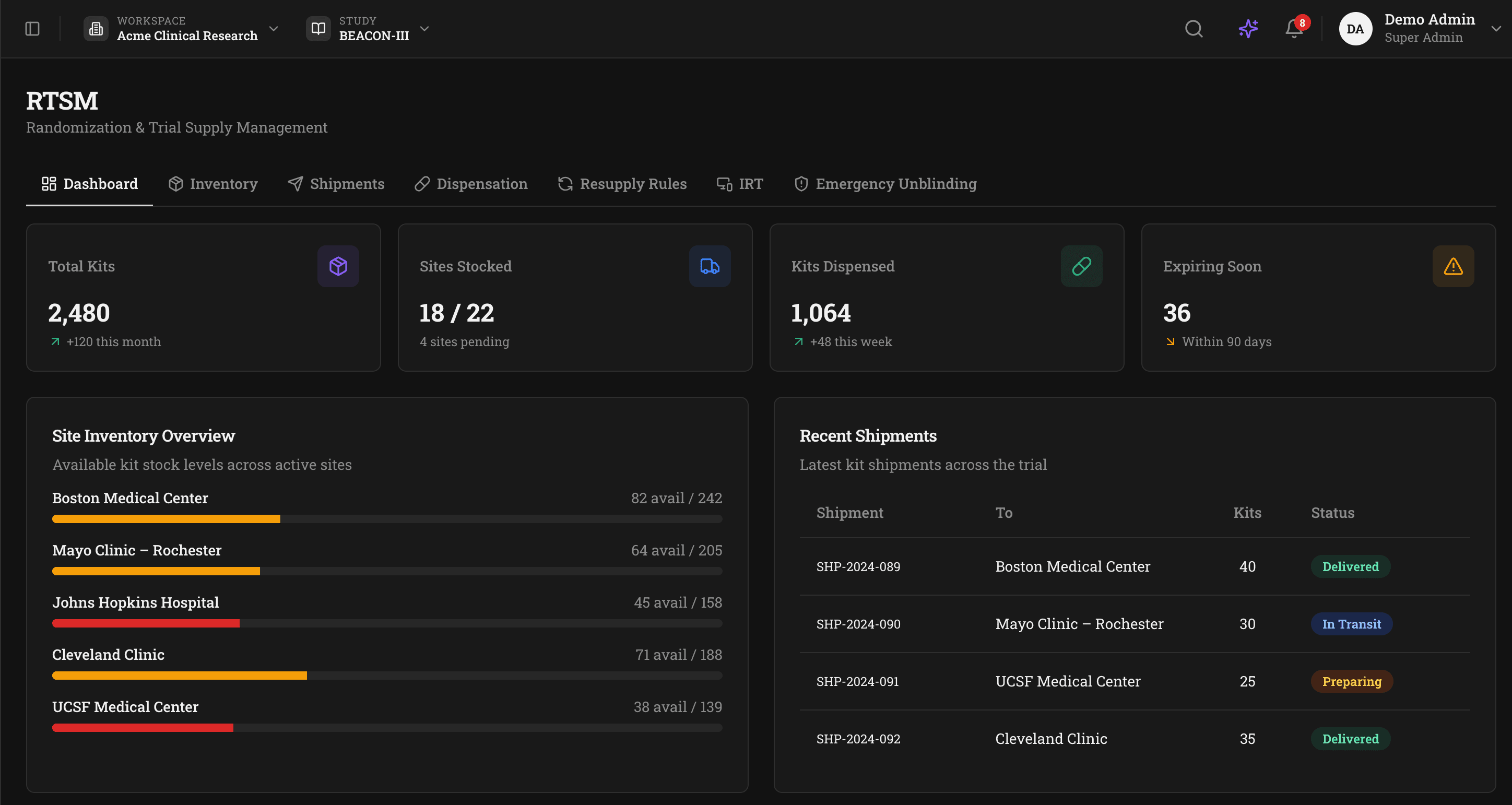This screenshot has height=805, width=1512.
Task: Click the Expiring Soon downward trend arrow
Action: (1171, 341)
